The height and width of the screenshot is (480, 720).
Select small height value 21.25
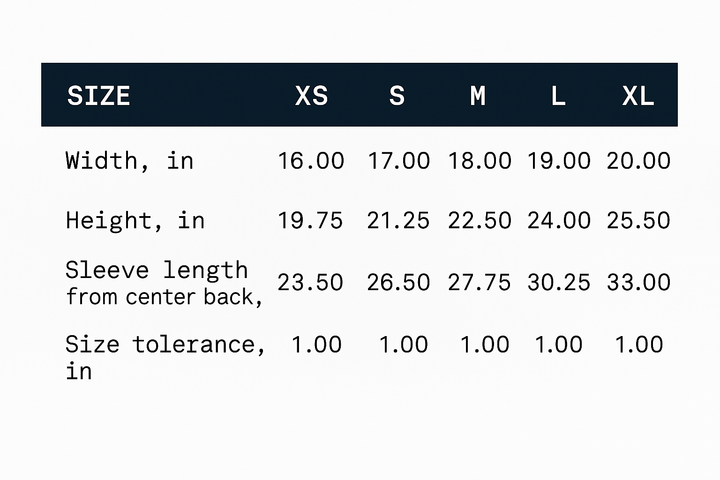[x=398, y=220]
